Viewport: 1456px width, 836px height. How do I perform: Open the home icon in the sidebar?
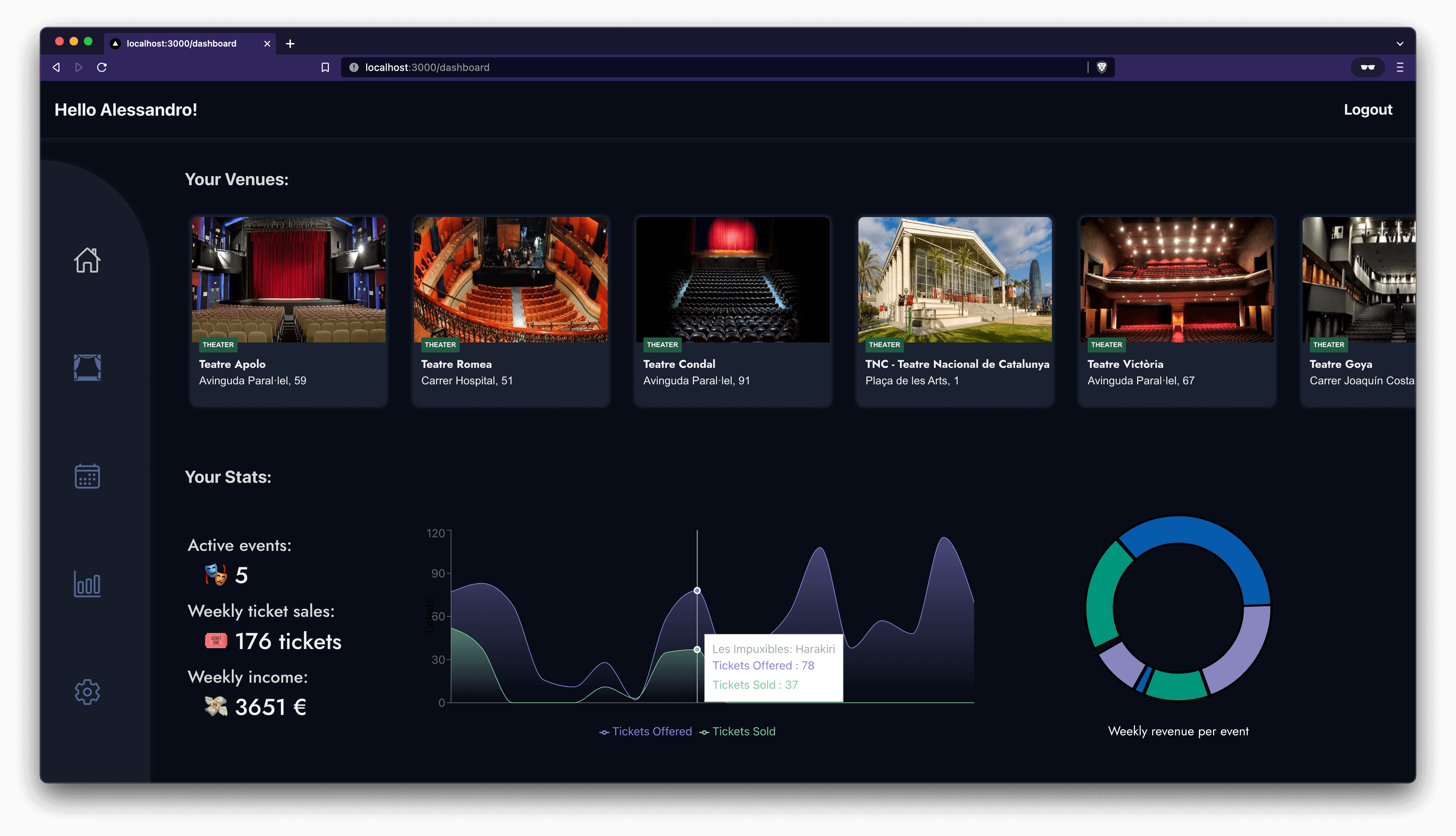[87, 260]
